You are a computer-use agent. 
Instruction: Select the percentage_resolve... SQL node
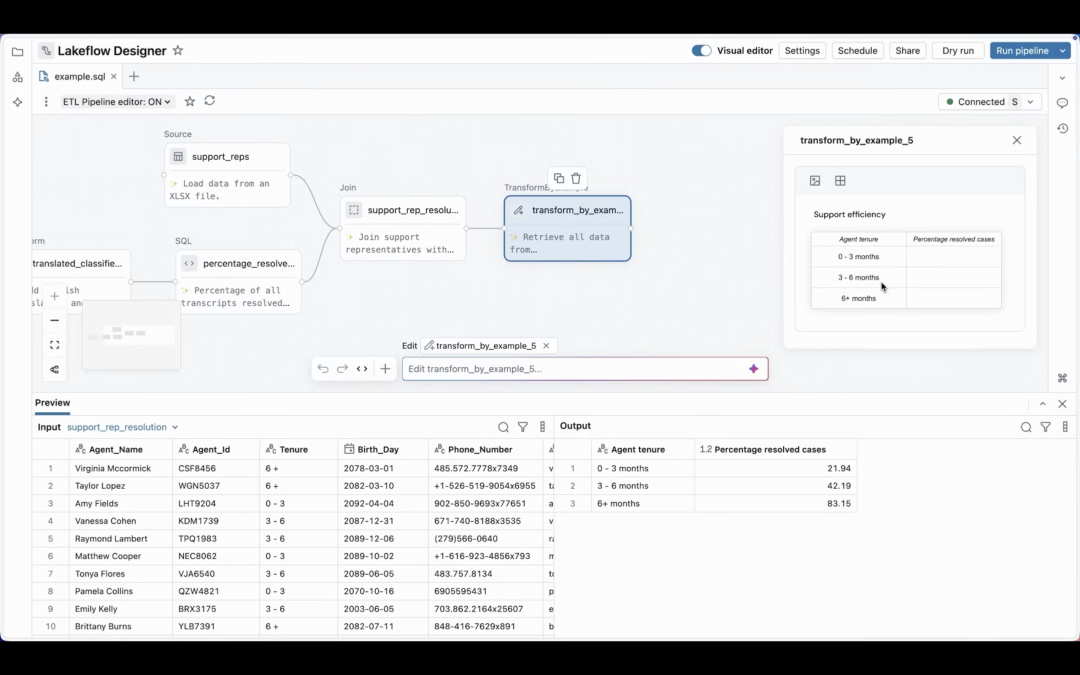click(238, 282)
